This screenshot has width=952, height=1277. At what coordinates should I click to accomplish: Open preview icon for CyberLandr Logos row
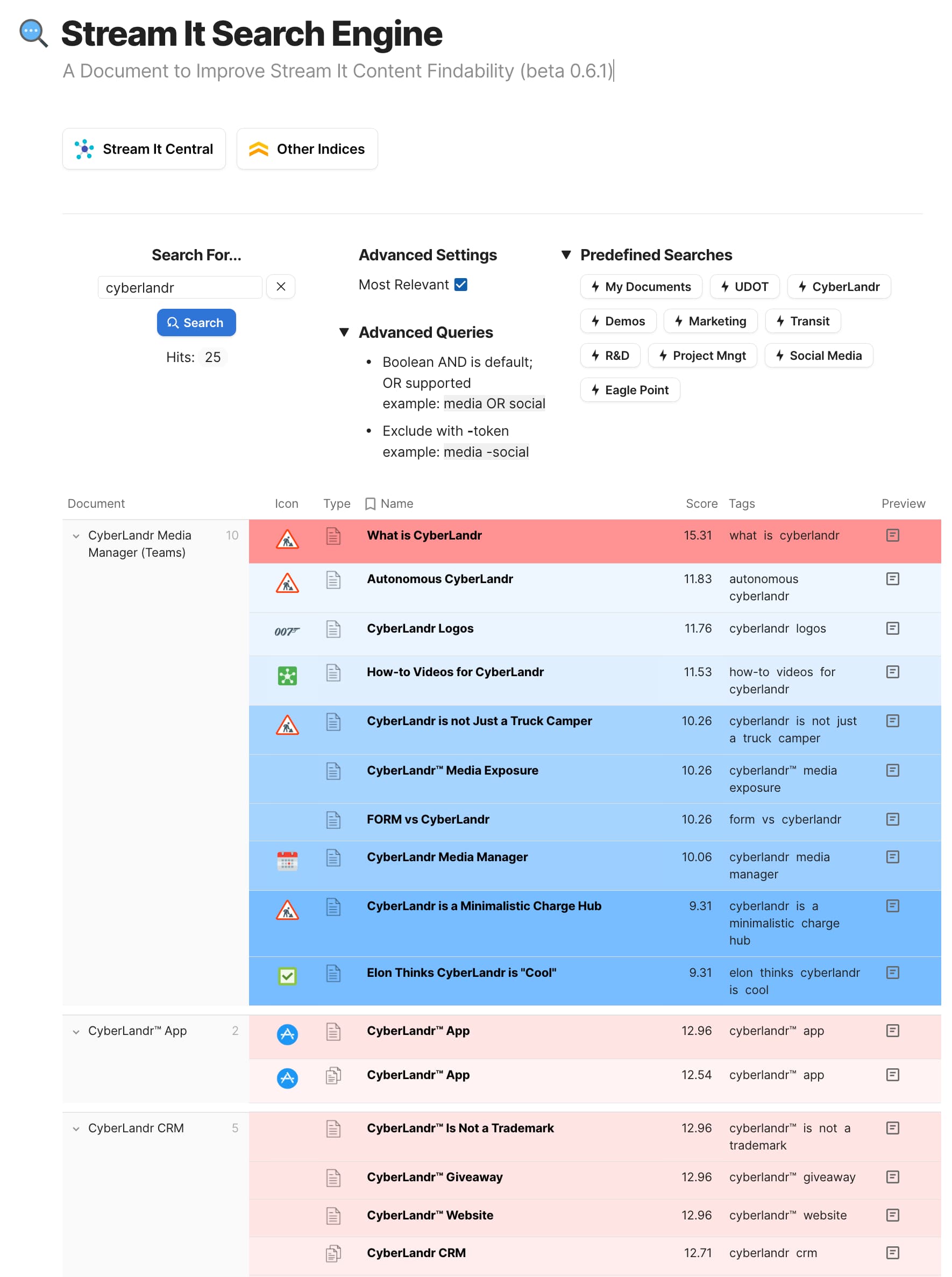pyautogui.click(x=892, y=628)
